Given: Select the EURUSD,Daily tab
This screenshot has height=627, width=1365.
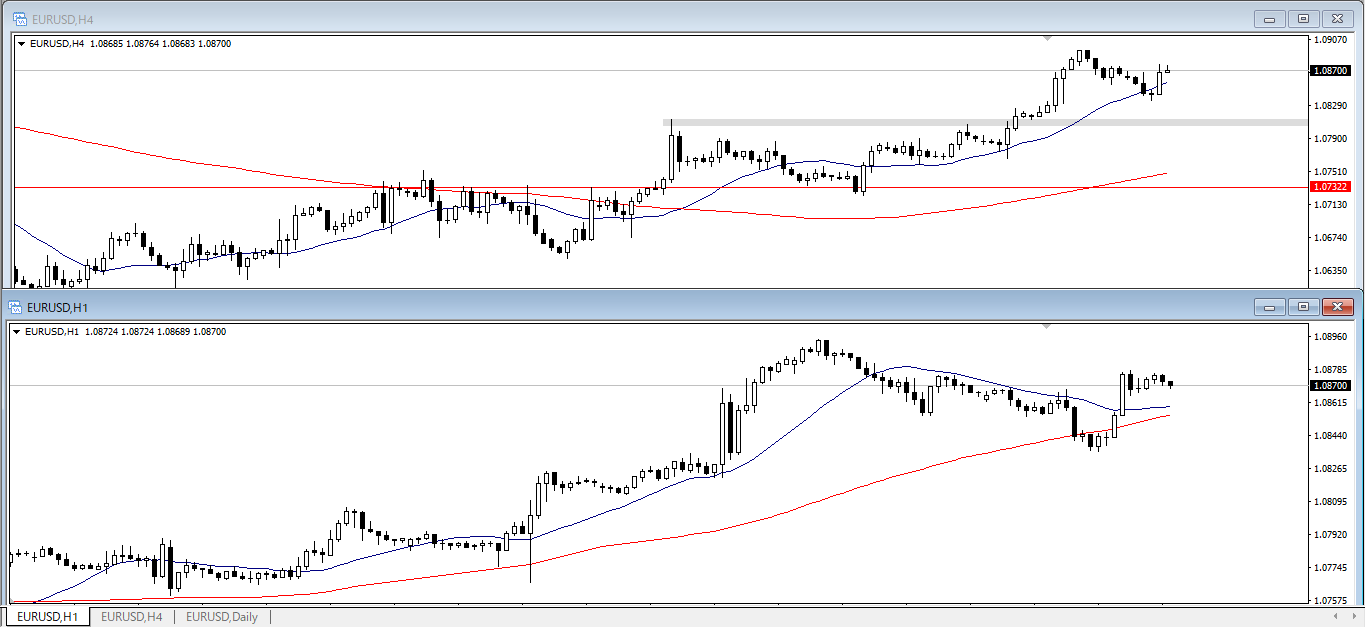Looking at the screenshot, I should [221, 617].
